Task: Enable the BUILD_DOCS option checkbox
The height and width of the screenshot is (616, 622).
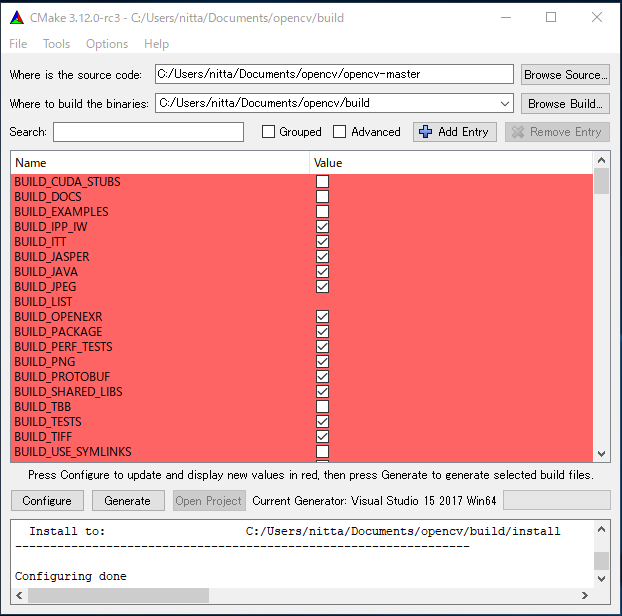Action: 322,197
